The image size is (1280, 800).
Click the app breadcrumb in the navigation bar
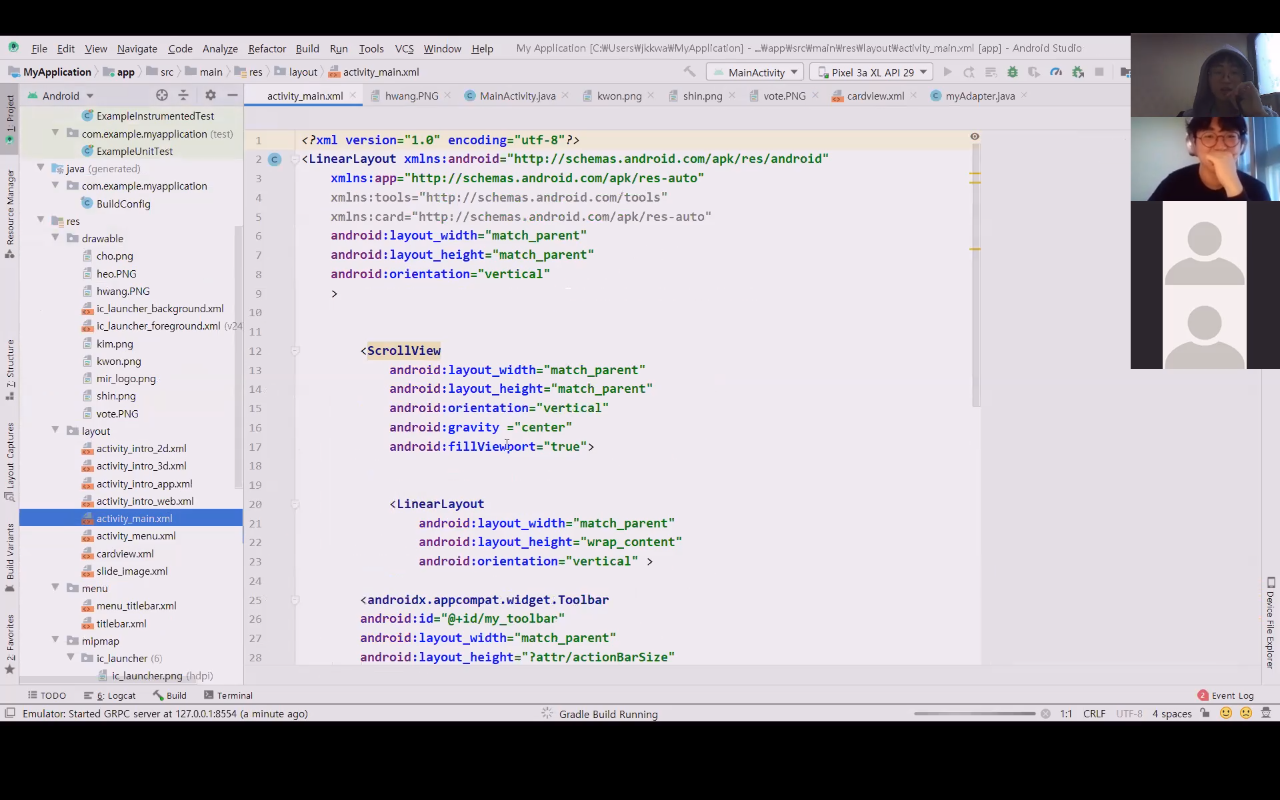click(x=117, y=72)
